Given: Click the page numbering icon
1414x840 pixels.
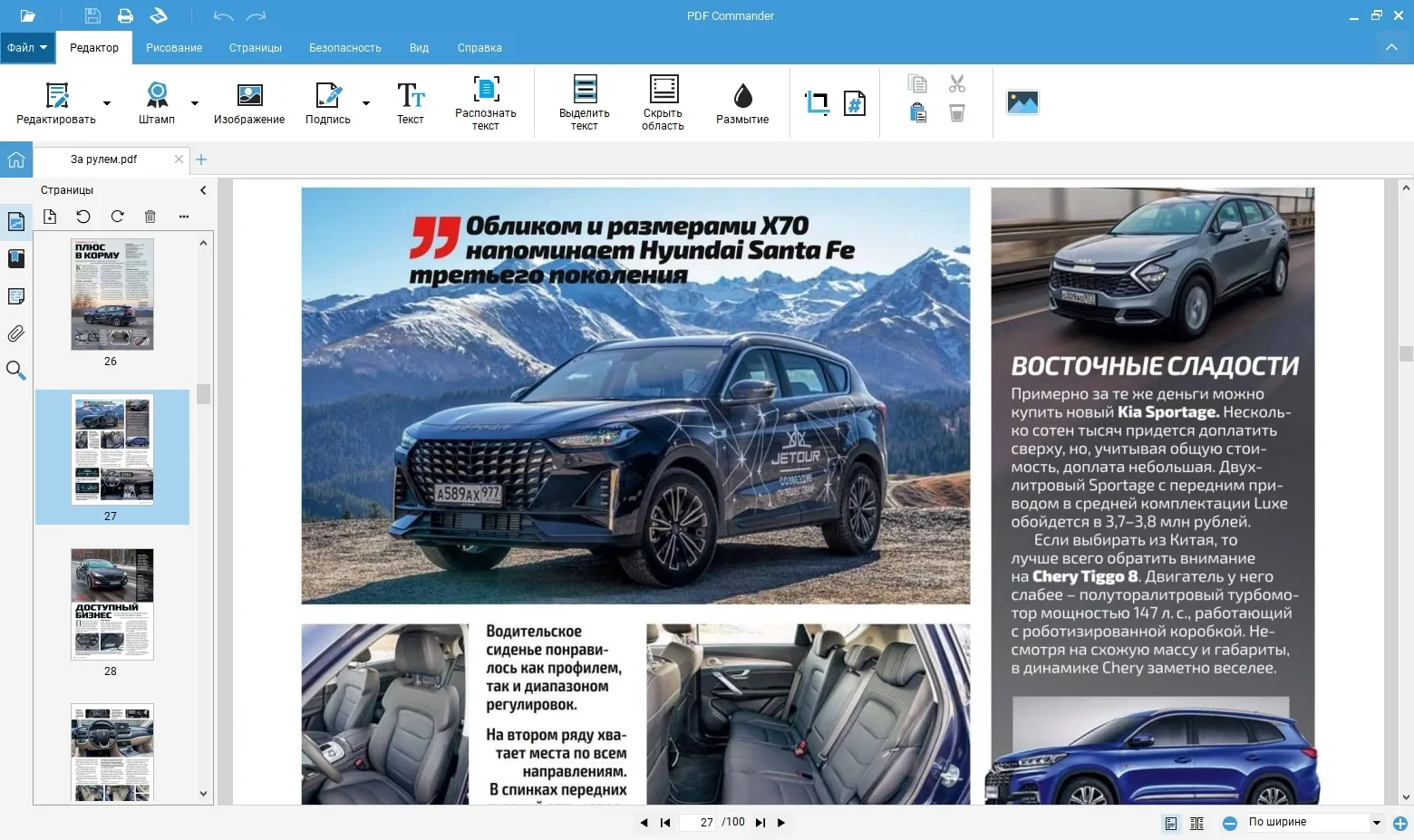Looking at the screenshot, I should point(855,103).
